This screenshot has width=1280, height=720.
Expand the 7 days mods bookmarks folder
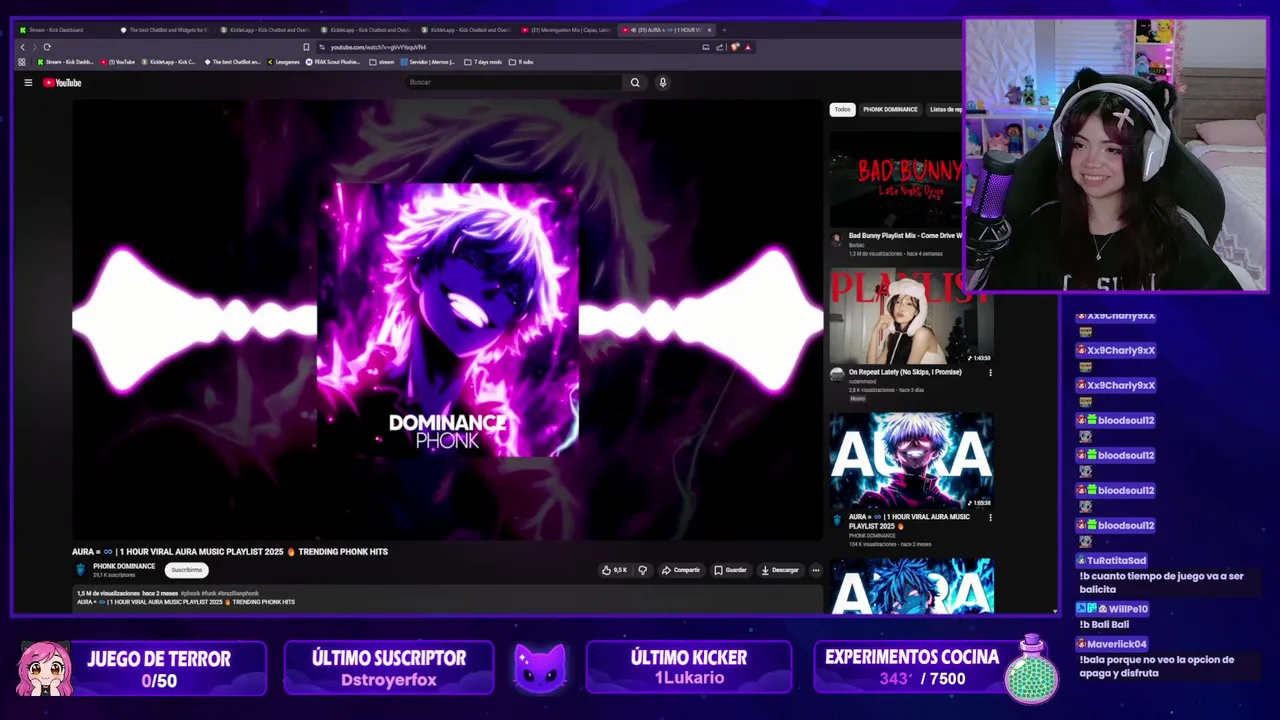pos(484,62)
